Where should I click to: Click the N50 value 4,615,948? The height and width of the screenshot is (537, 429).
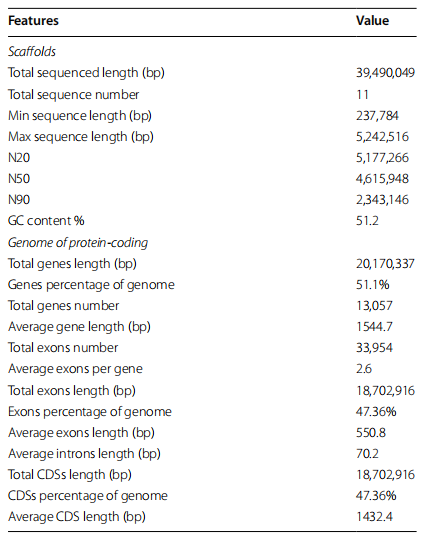[x=382, y=179]
